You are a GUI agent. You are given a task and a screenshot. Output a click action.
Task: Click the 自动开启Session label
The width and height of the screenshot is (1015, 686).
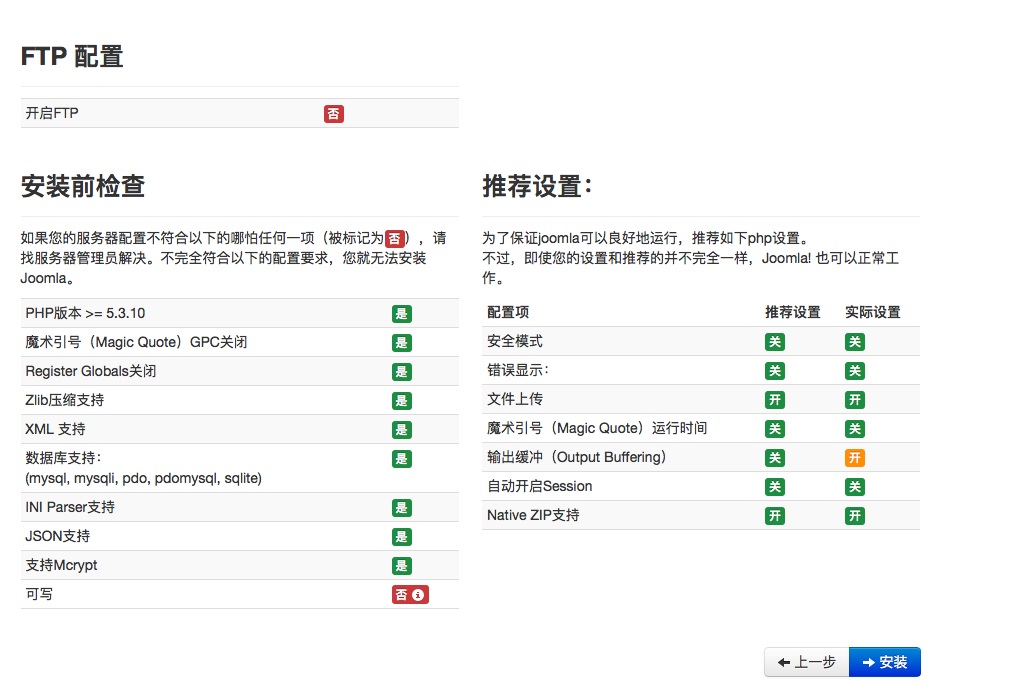[540, 487]
